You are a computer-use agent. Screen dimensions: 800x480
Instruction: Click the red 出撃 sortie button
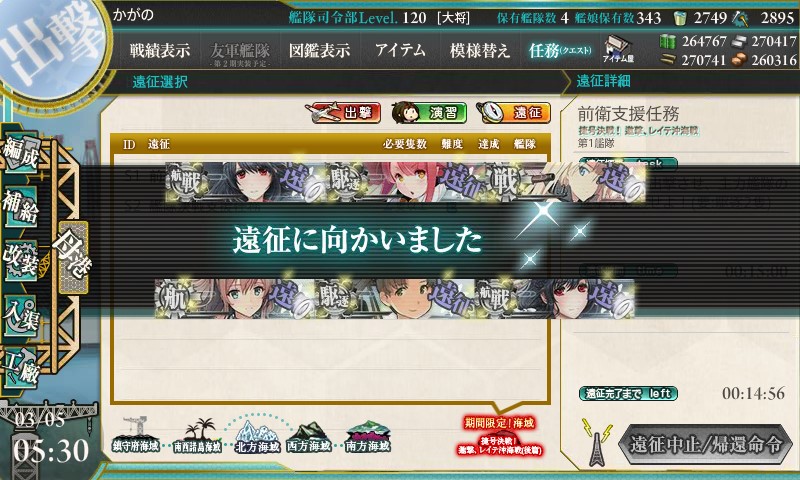(x=344, y=113)
